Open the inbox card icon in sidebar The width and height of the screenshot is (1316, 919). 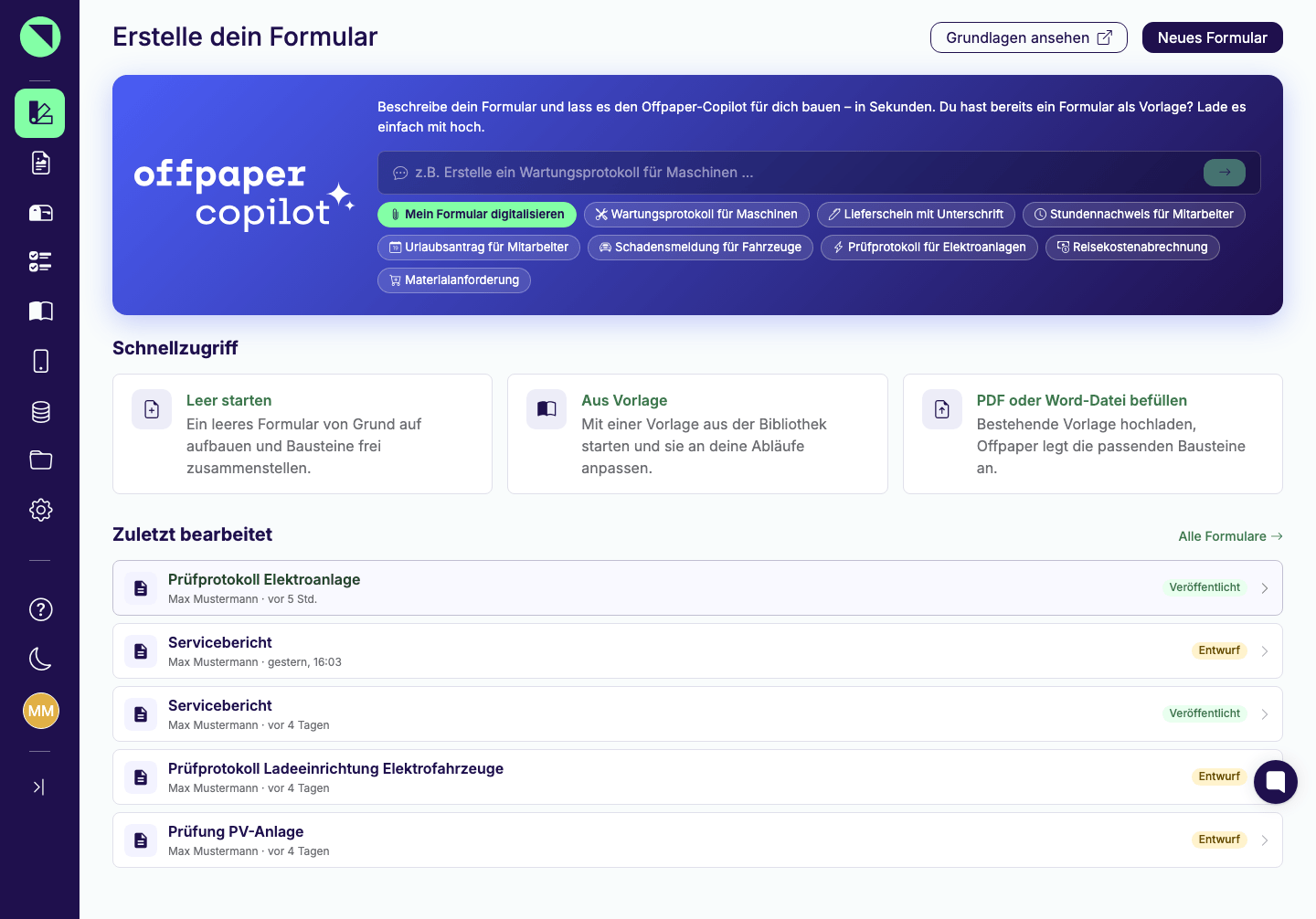pyautogui.click(x=40, y=213)
